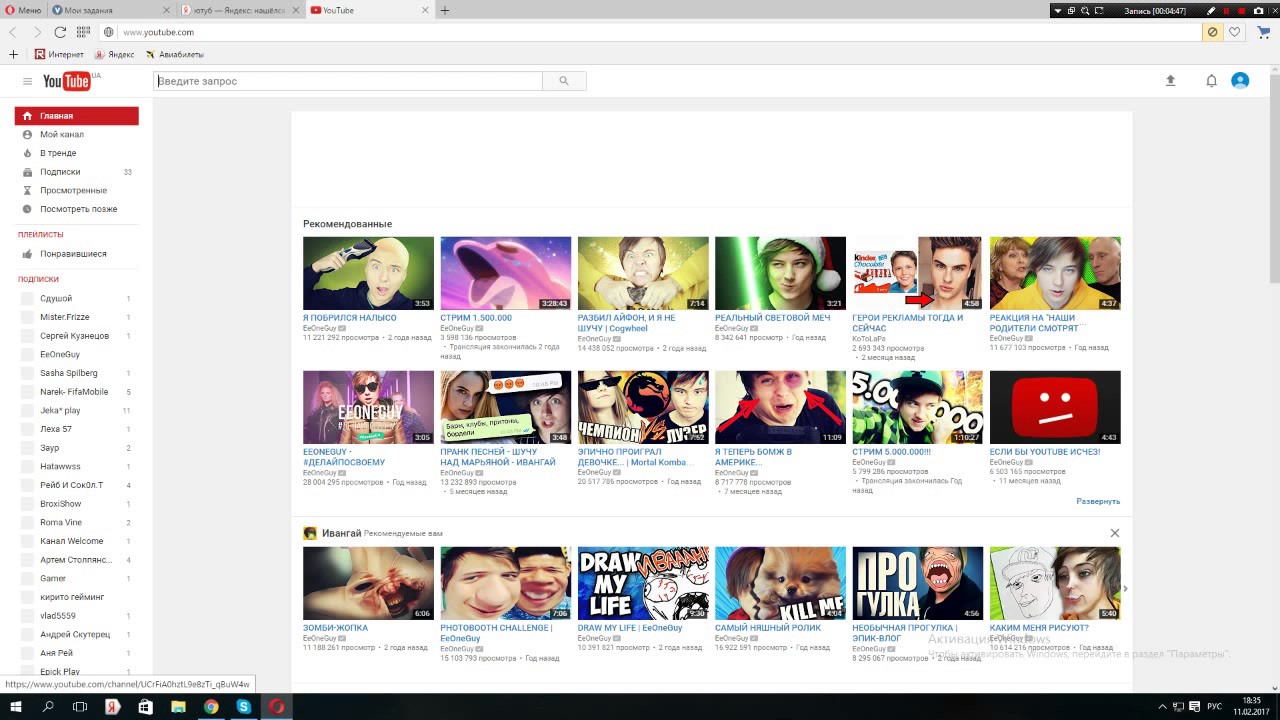This screenshot has height=720, width=1280.
Task: Select Главная in the sidebar
Action: click(77, 116)
